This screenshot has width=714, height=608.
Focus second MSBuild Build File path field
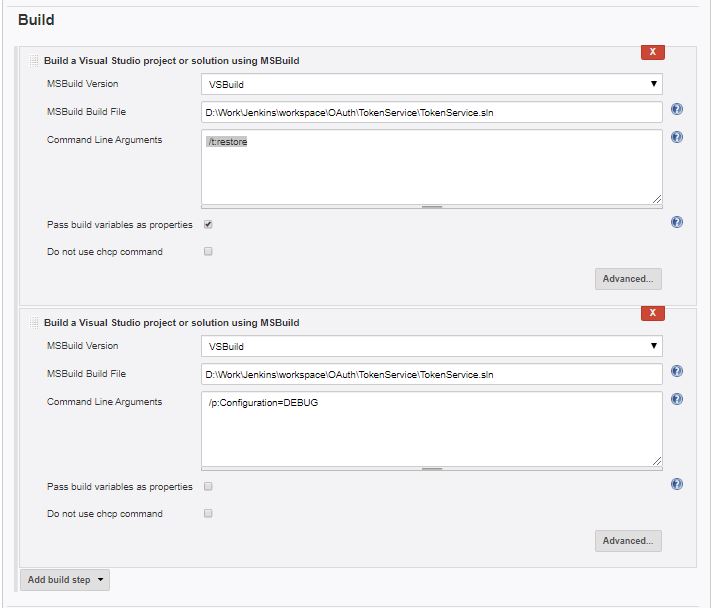tap(432, 374)
